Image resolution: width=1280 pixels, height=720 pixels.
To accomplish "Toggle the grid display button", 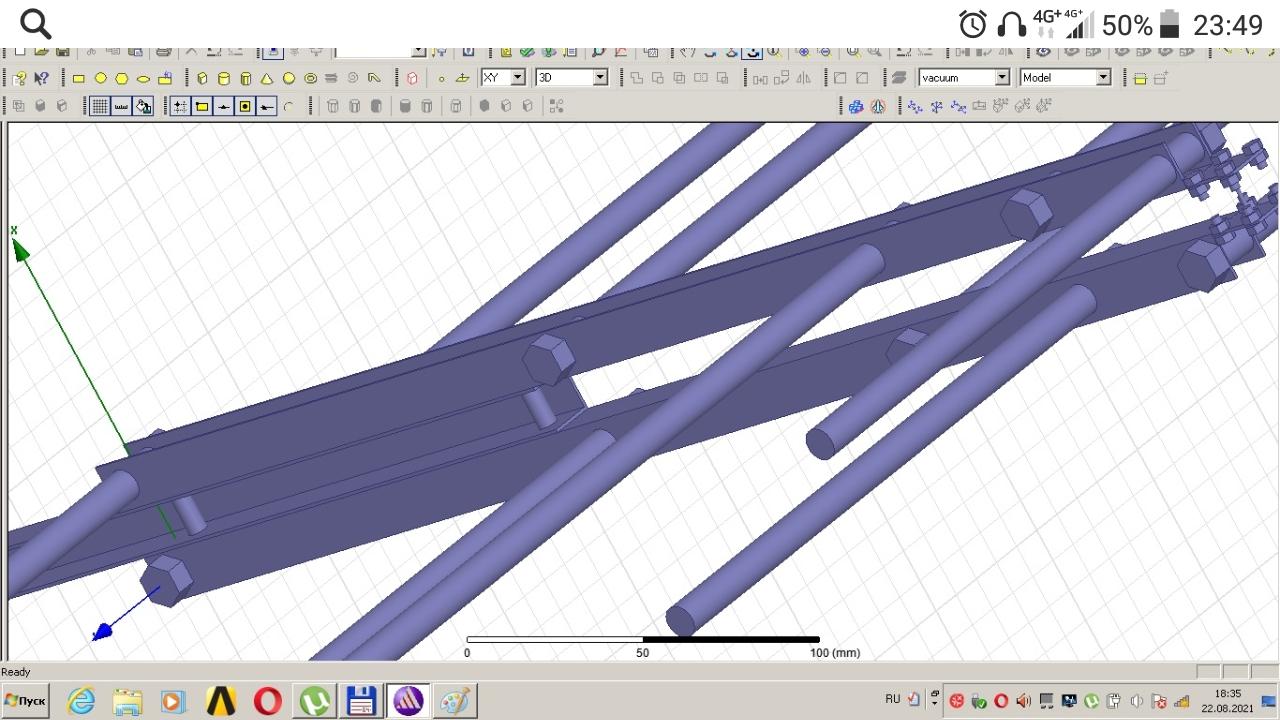I will [x=100, y=106].
